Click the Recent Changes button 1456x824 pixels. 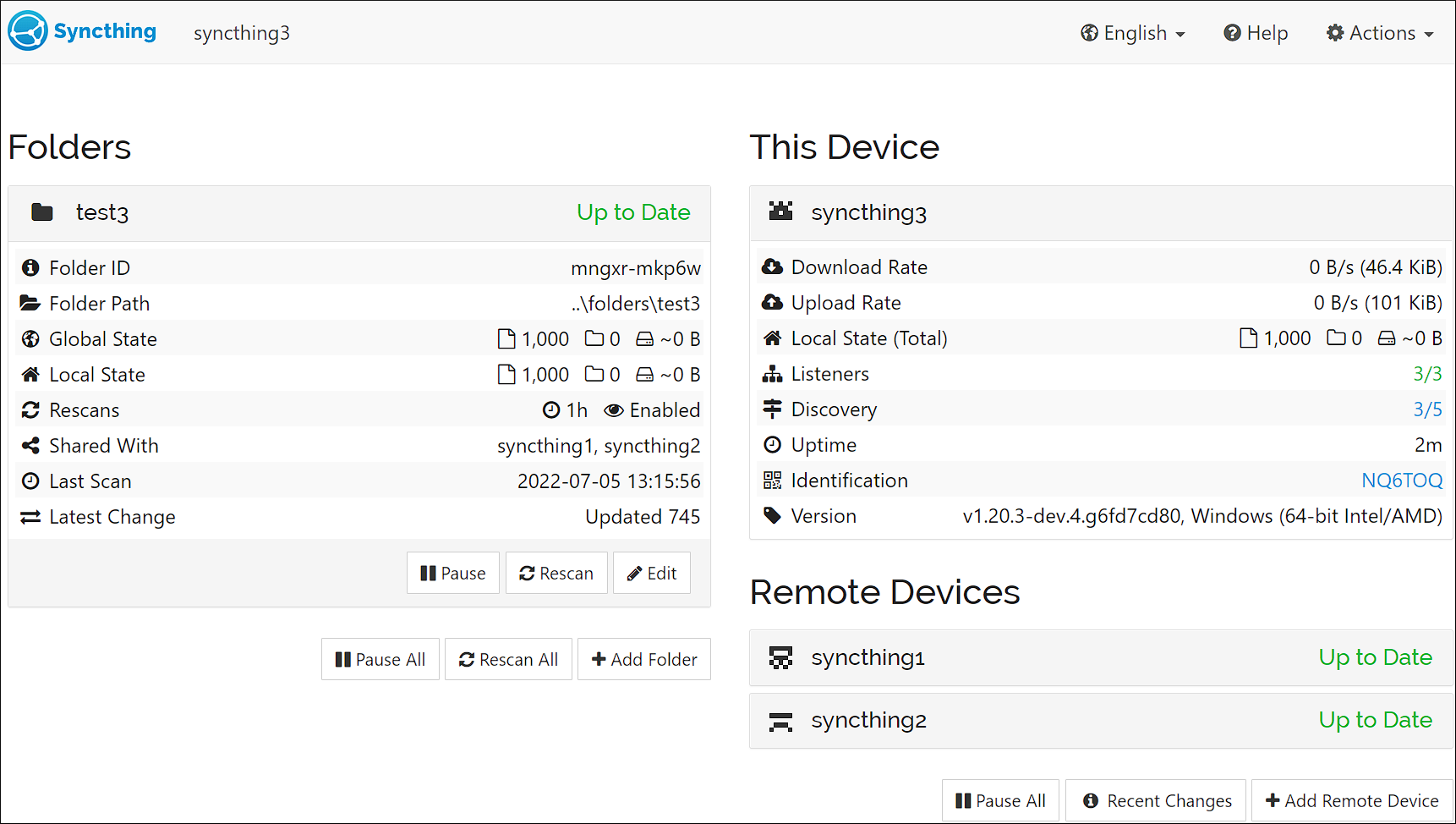point(1155,799)
